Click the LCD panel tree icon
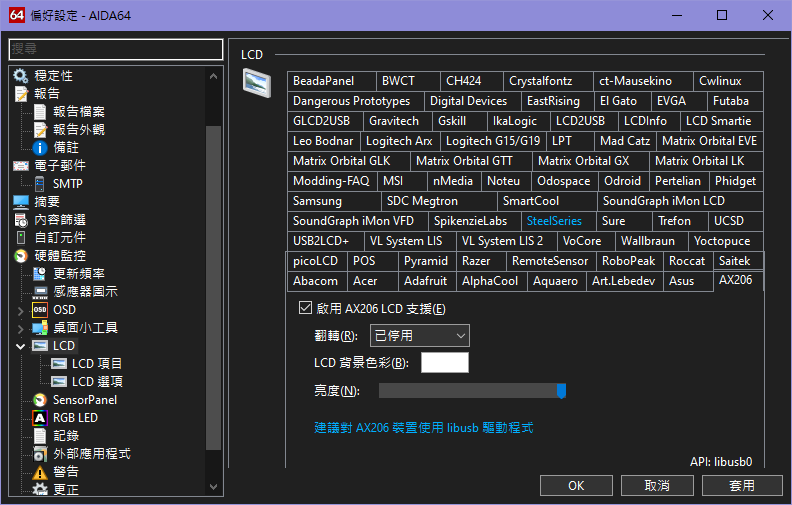This screenshot has height=505, width=792. tap(40, 345)
